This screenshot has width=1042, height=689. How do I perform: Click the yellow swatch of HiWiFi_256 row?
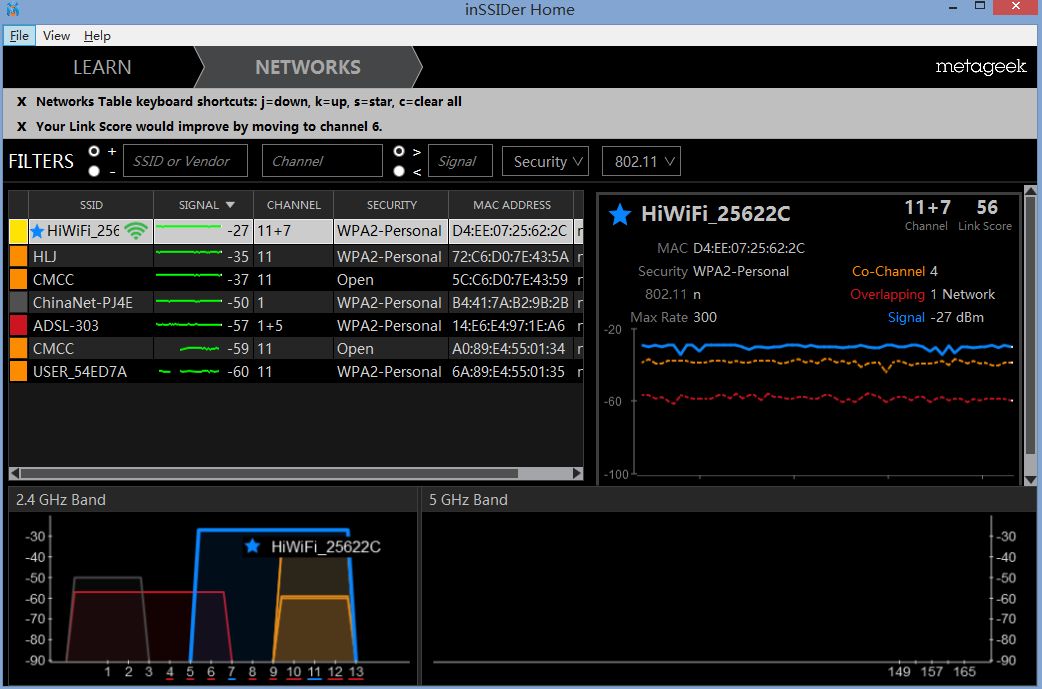pyautogui.click(x=18, y=231)
